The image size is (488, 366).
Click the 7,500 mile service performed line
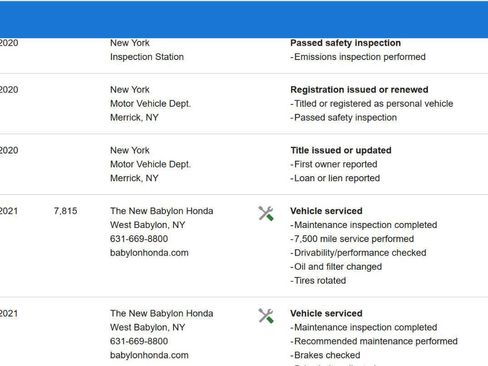(352, 239)
